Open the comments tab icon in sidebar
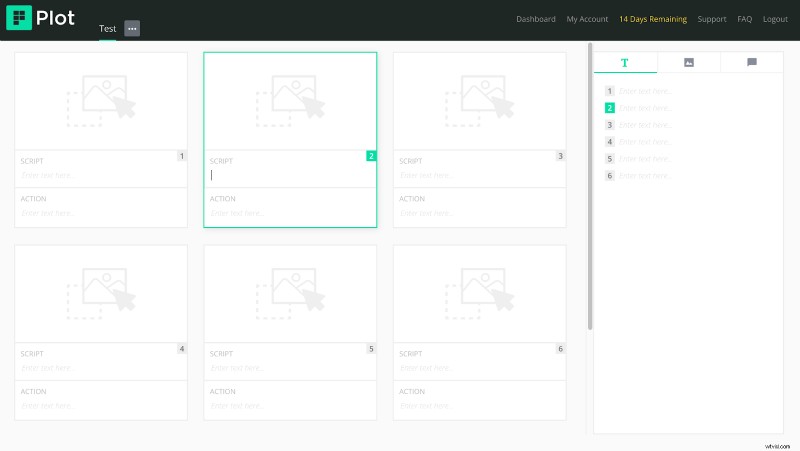The width and height of the screenshot is (800, 451). tap(752, 62)
